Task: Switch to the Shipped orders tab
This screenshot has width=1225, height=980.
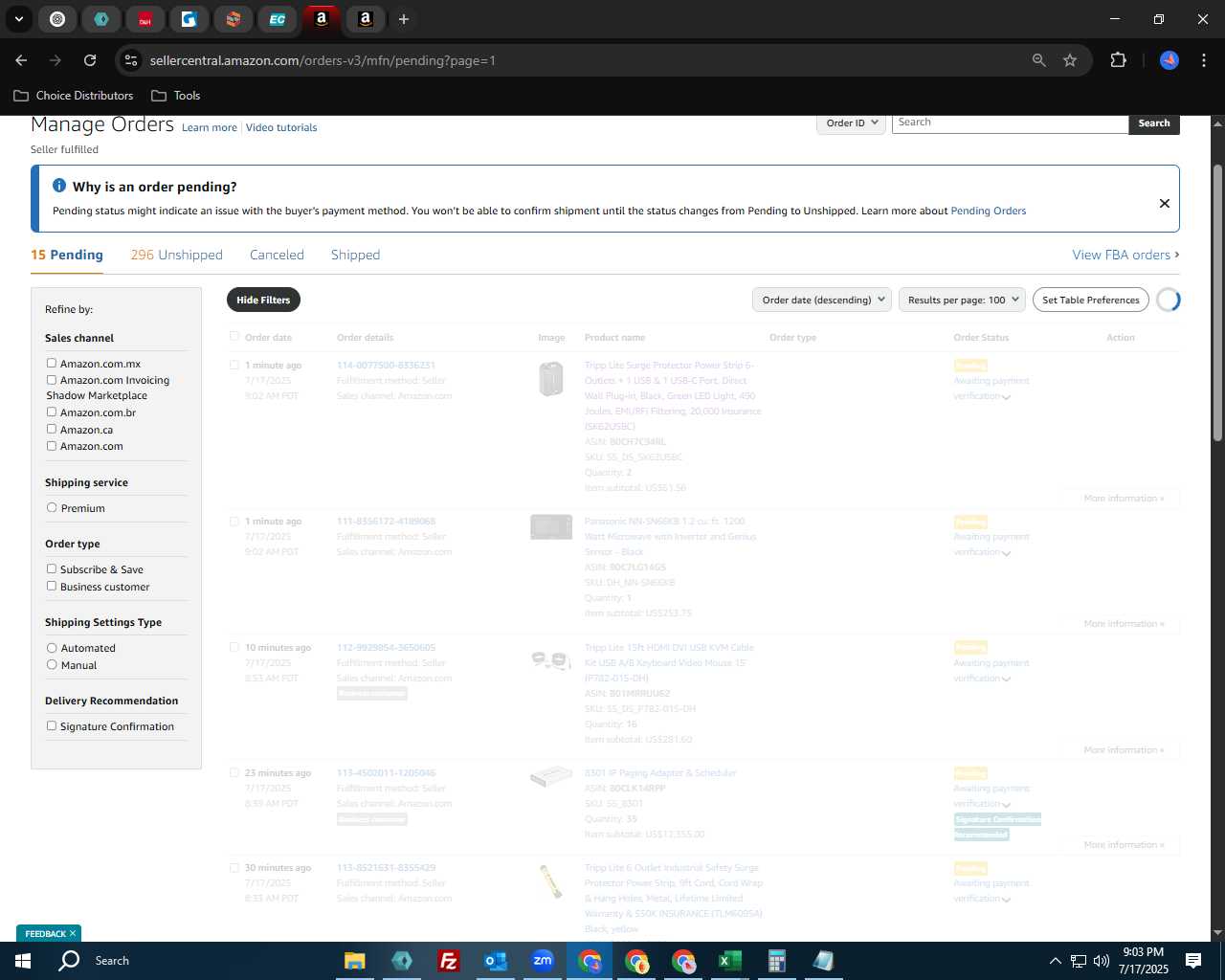Action: pyautogui.click(x=355, y=255)
